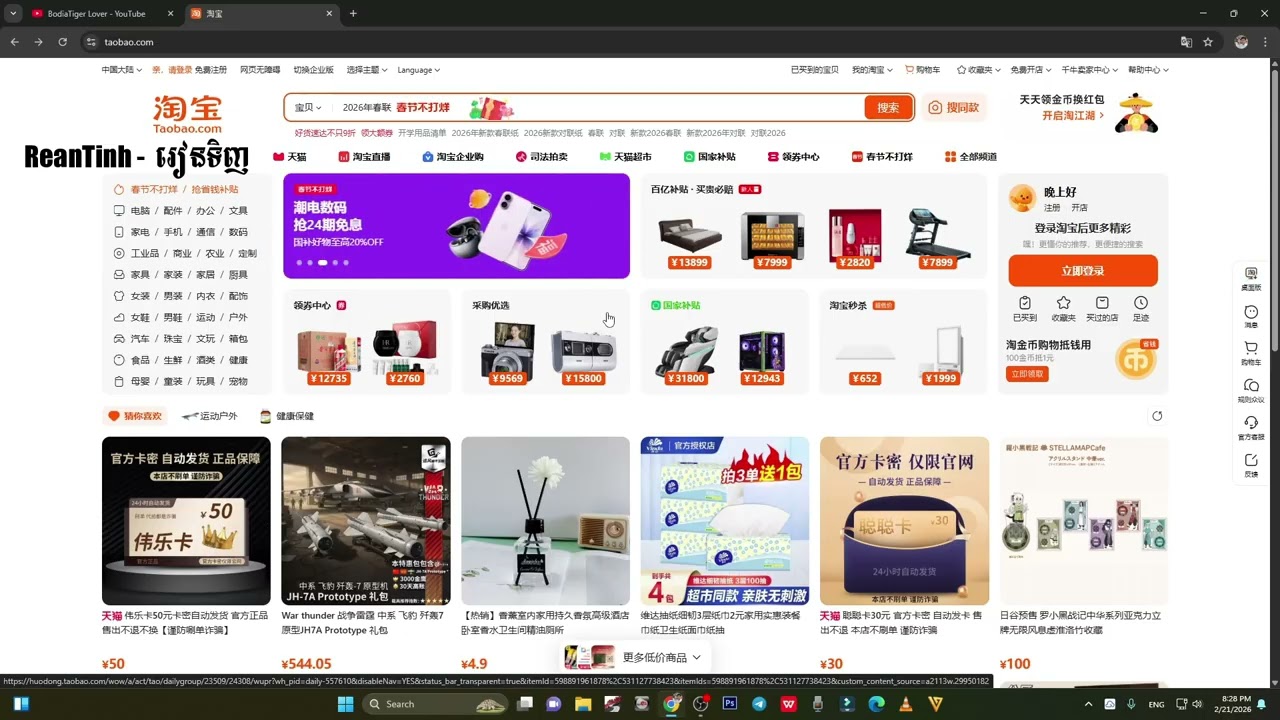Click 足迹 clock history icon
Image resolution: width=1280 pixels, height=720 pixels.
(x=1141, y=308)
